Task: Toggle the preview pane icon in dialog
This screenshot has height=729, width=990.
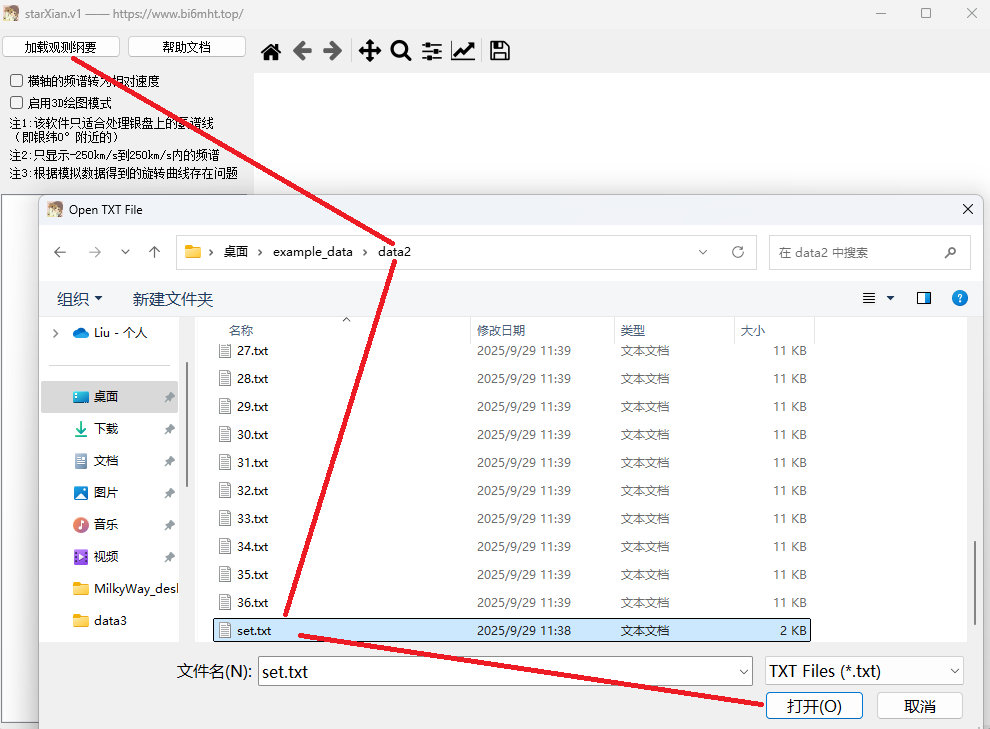Action: coord(924,298)
